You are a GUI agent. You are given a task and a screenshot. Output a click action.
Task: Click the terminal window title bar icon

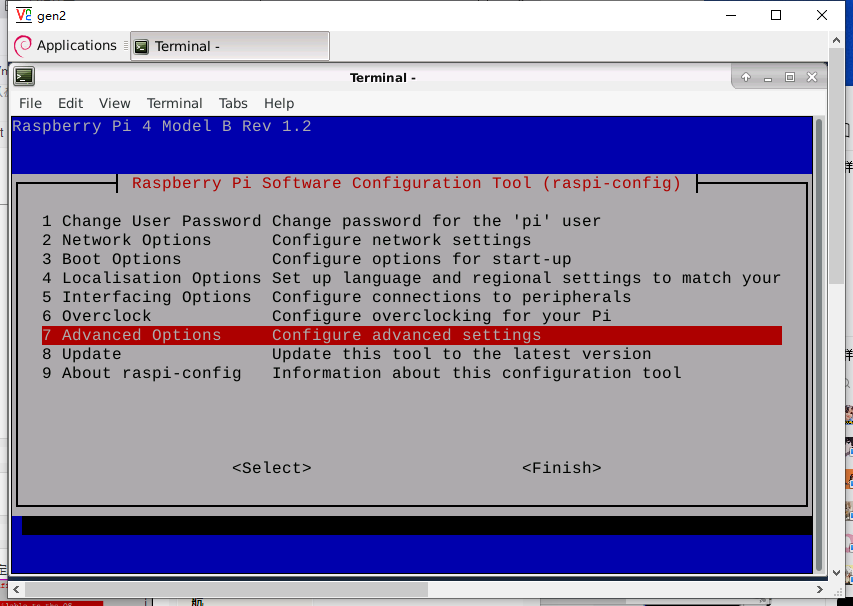pyautogui.click(x=24, y=77)
